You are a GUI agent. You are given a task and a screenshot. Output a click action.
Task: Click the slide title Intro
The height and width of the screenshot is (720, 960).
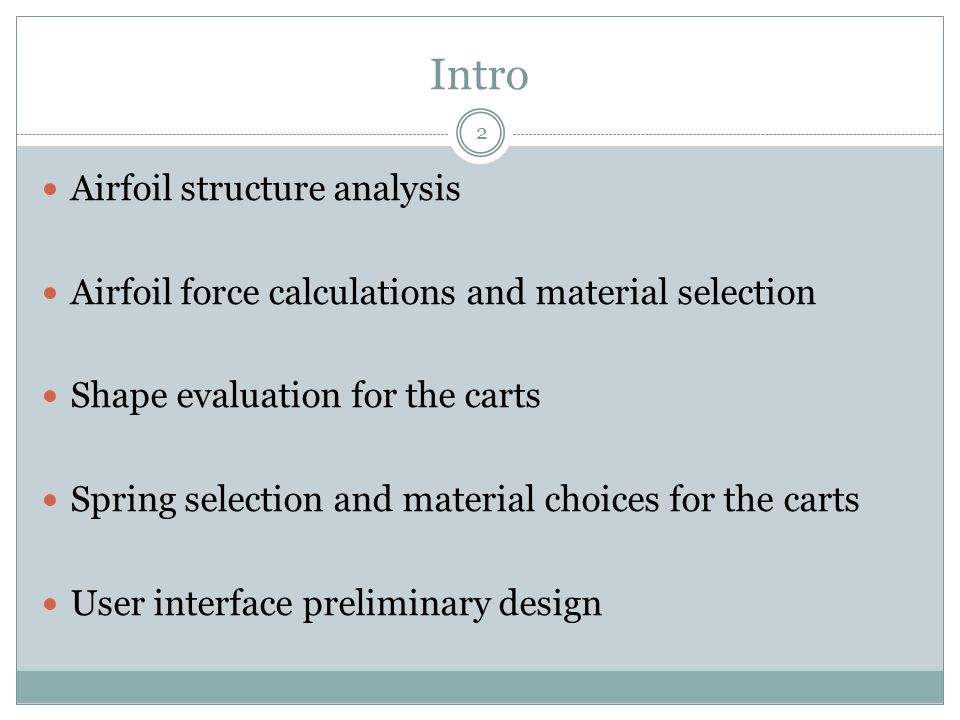click(479, 75)
